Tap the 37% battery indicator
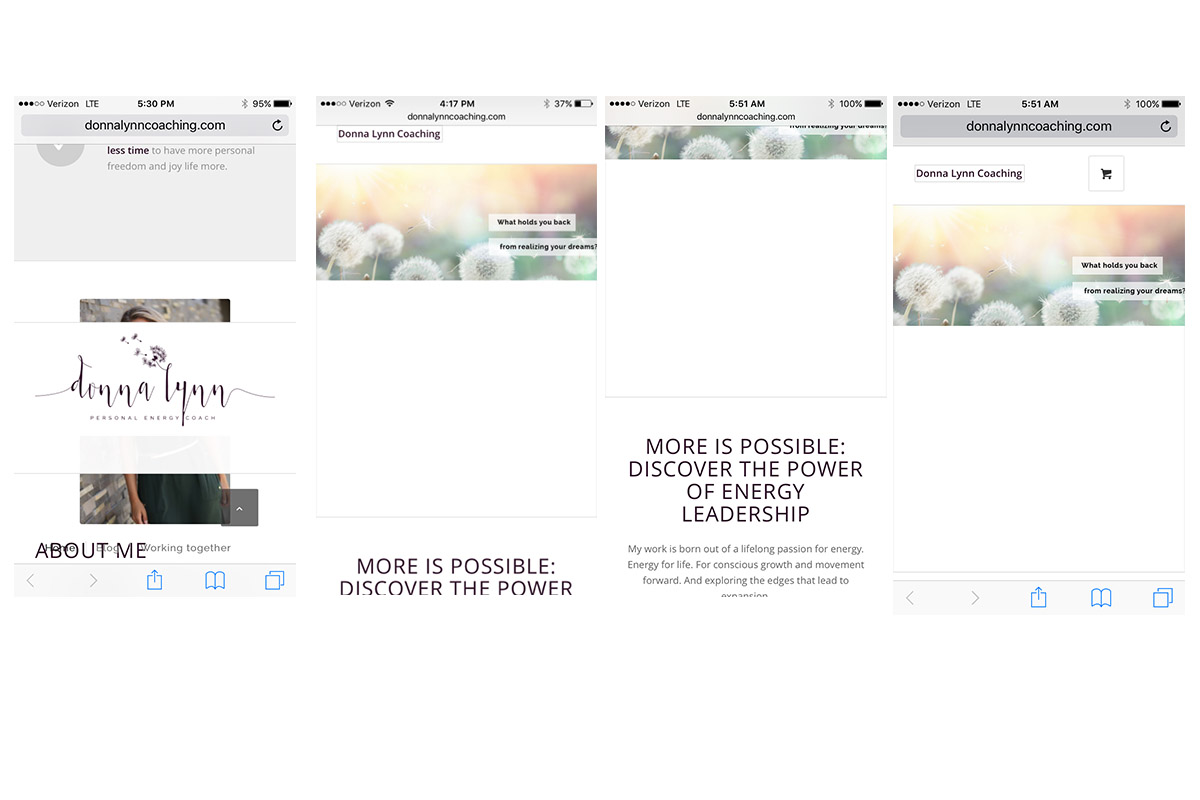Viewport: 1200px width, 800px height. coord(574,104)
